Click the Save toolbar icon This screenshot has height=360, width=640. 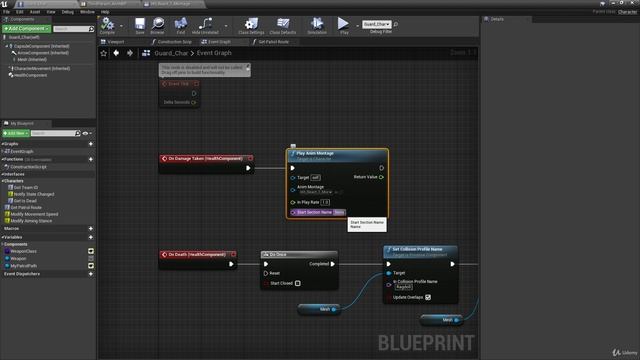click(x=140, y=24)
